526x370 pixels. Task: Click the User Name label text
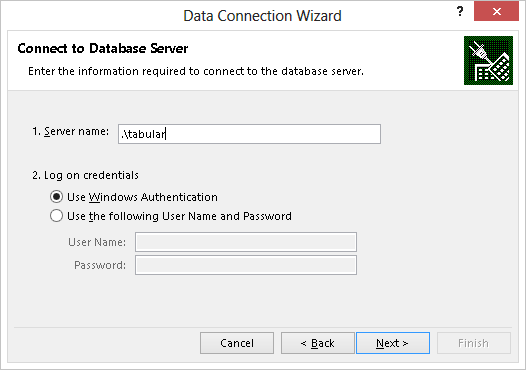(97, 242)
